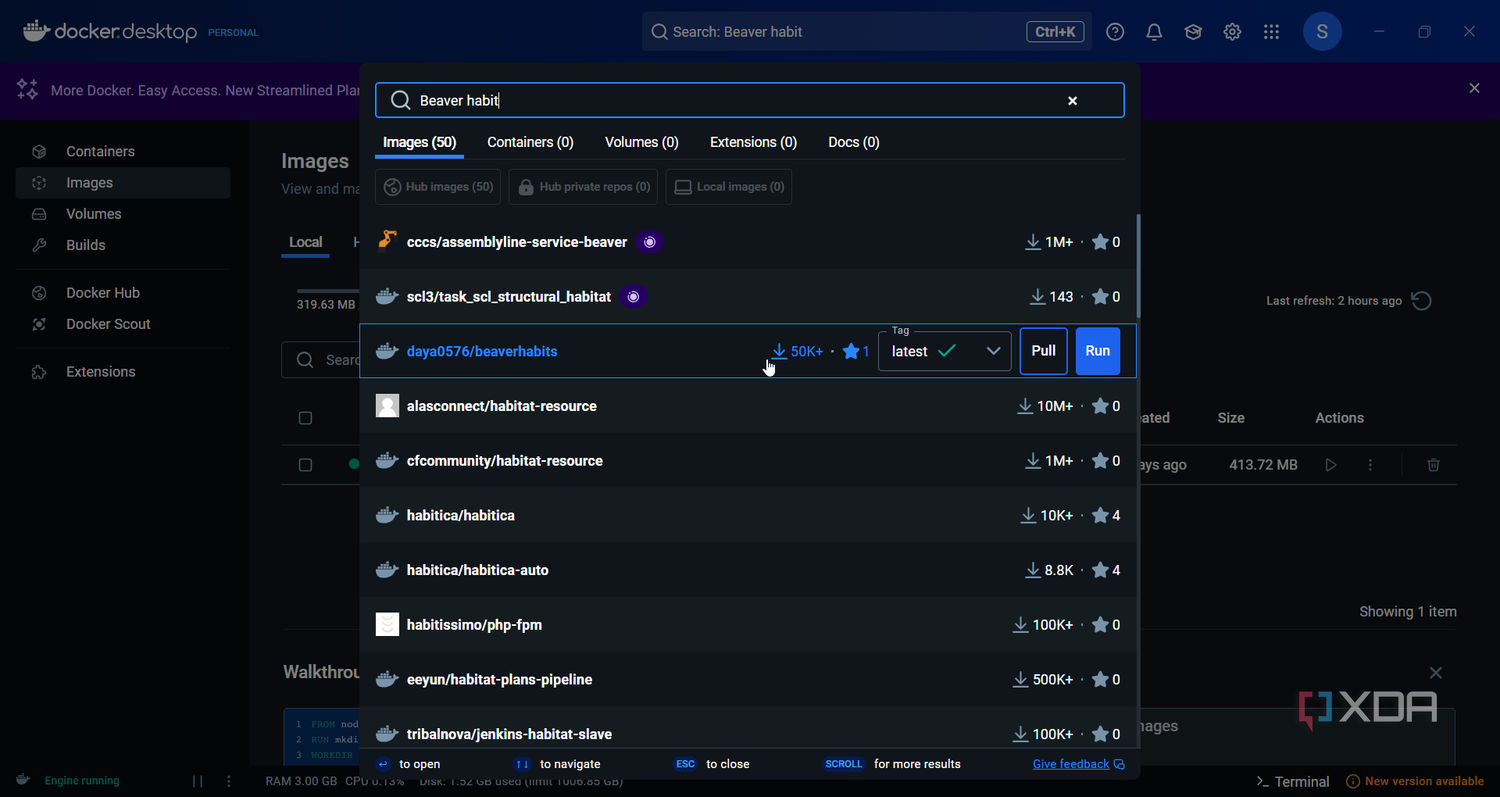Image resolution: width=1500 pixels, height=797 pixels.
Task: Open daya0576/beaverhabits result
Action: pyautogui.click(x=748, y=351)
